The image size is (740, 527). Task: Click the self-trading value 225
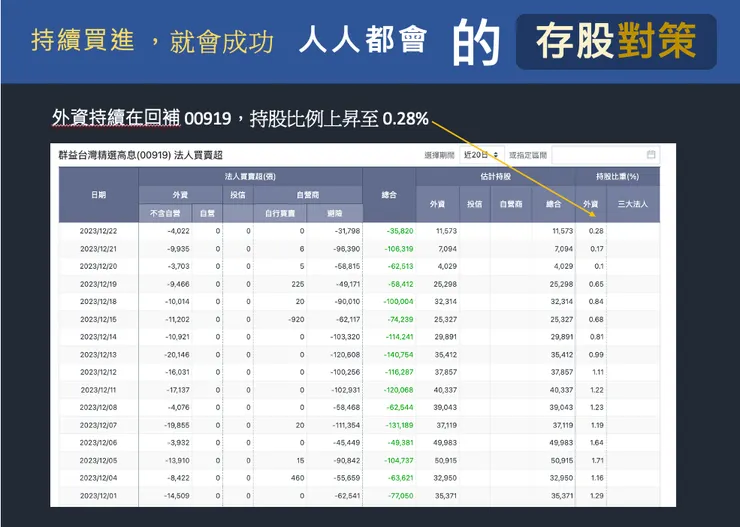pyautogui.click(x=298, y=284)
